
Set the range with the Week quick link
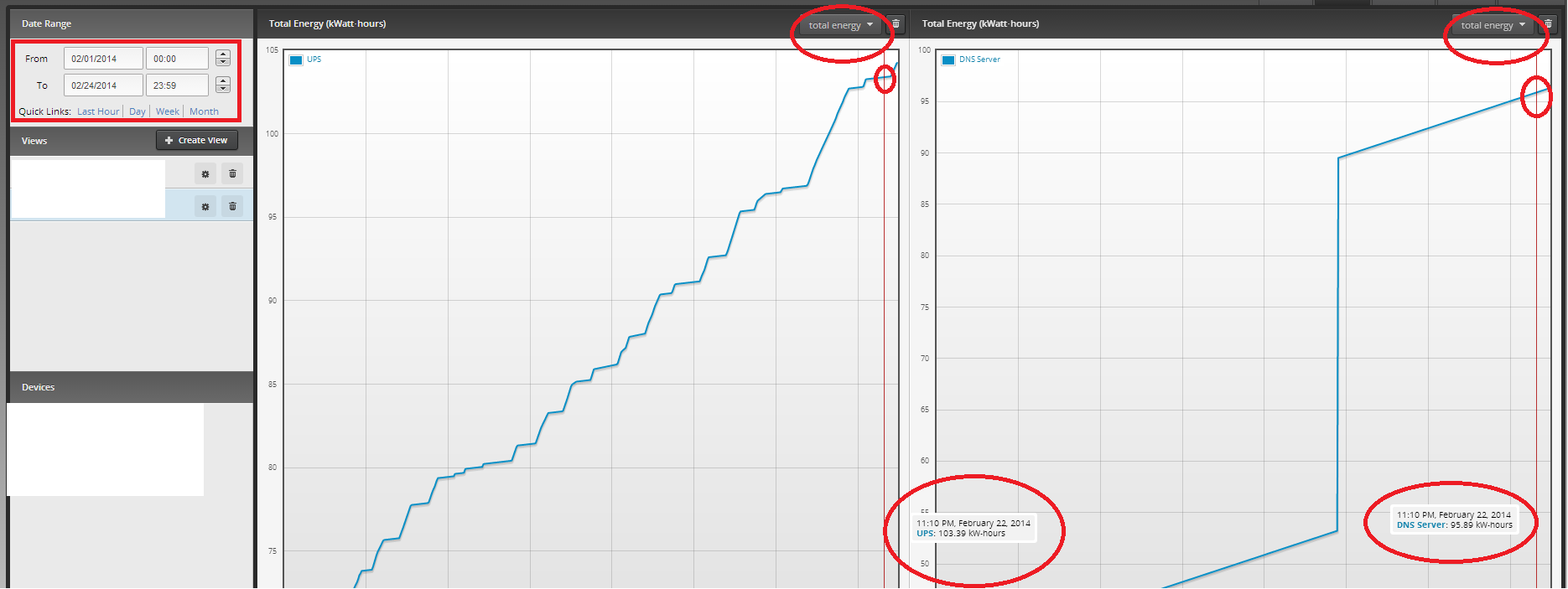pyautogui.click(x=168, y=111)
